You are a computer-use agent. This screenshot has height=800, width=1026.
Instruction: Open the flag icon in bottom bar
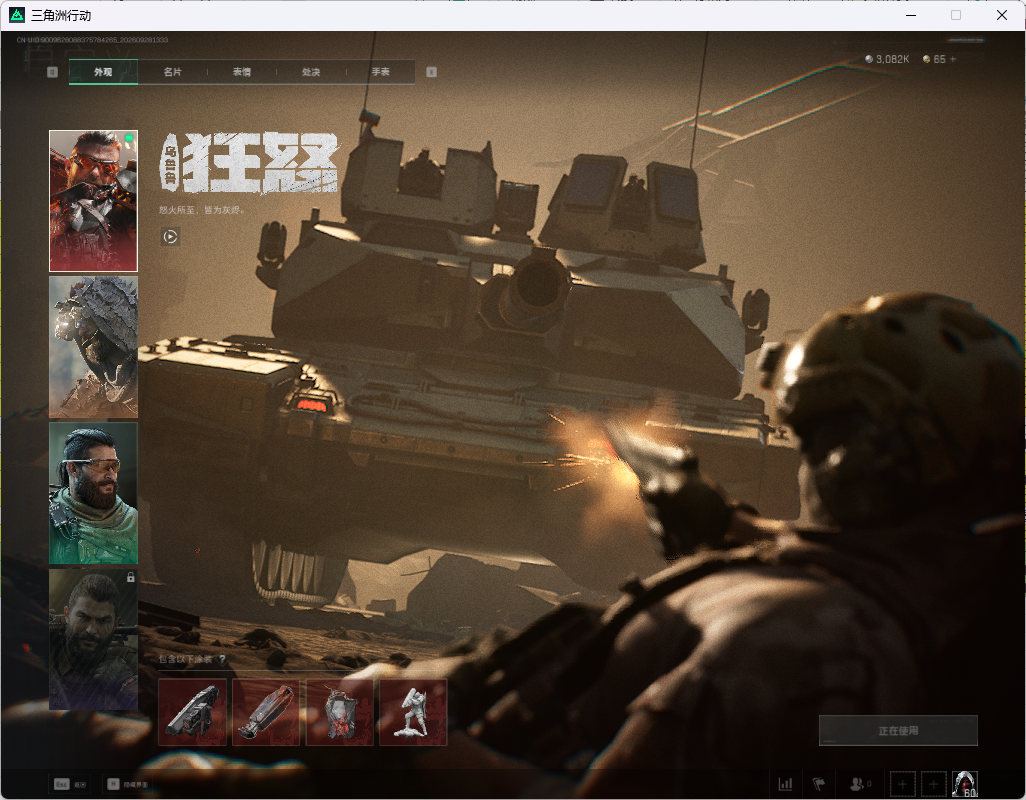(x=819, y=784)
